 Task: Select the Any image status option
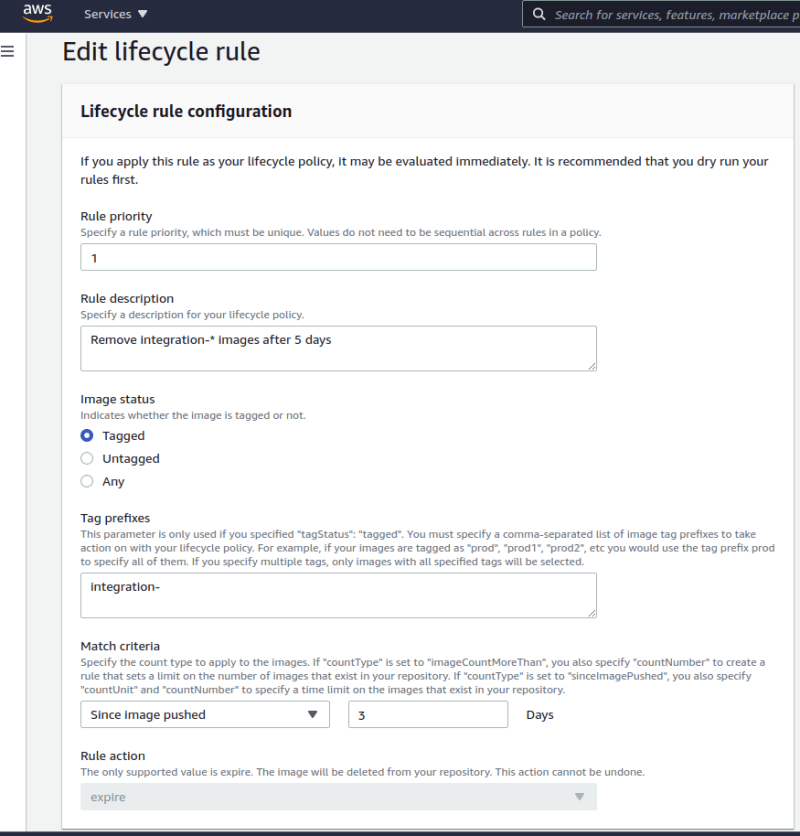[87, 481]
